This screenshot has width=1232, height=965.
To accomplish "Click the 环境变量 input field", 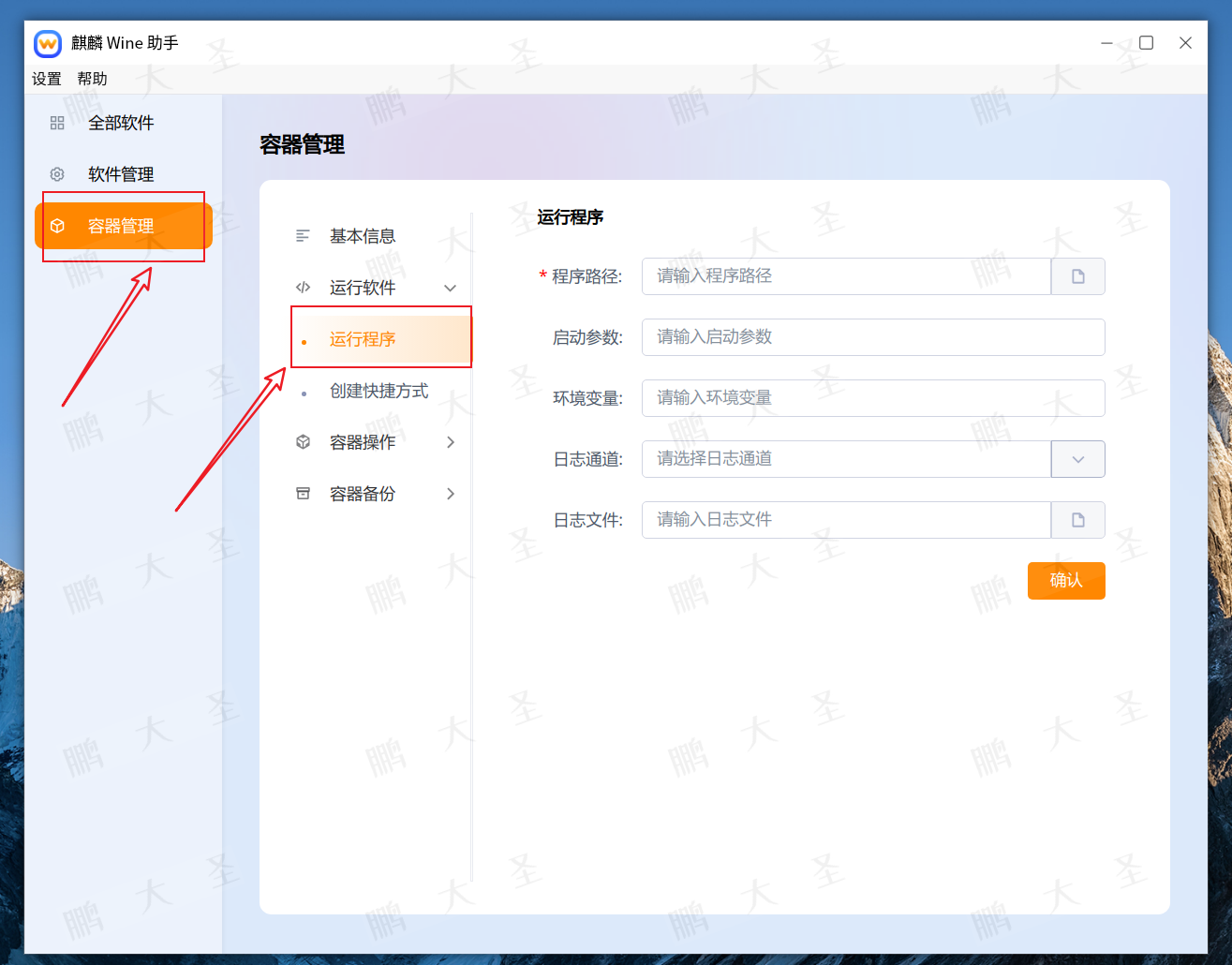I will pyautogui.click(x=873, y=398).
